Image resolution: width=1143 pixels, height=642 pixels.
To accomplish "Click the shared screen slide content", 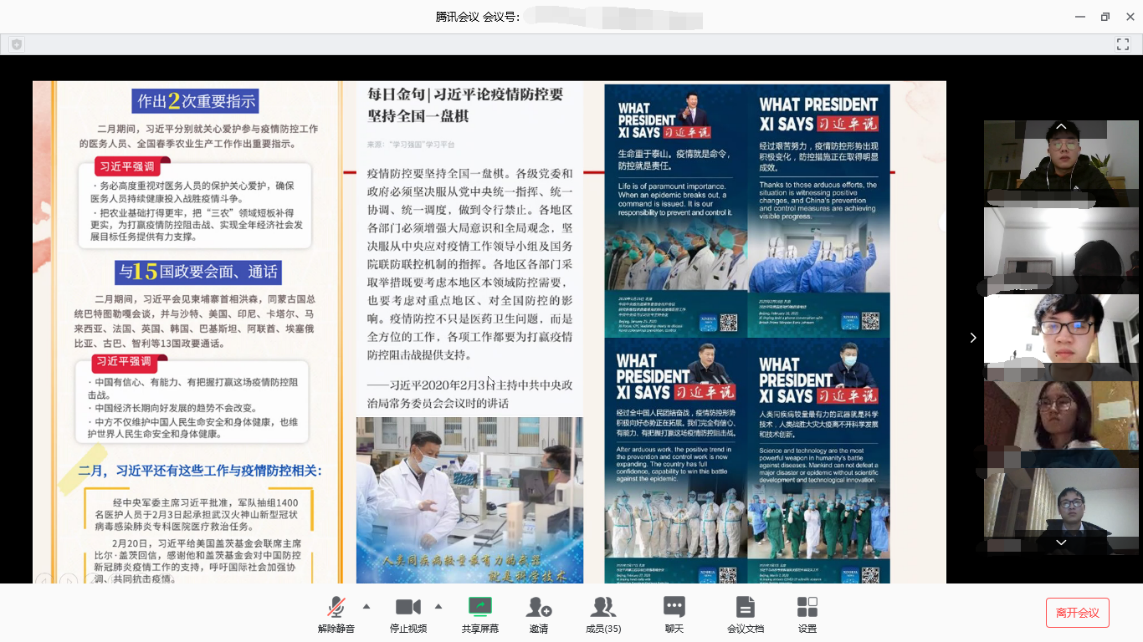I will point(490,332).
